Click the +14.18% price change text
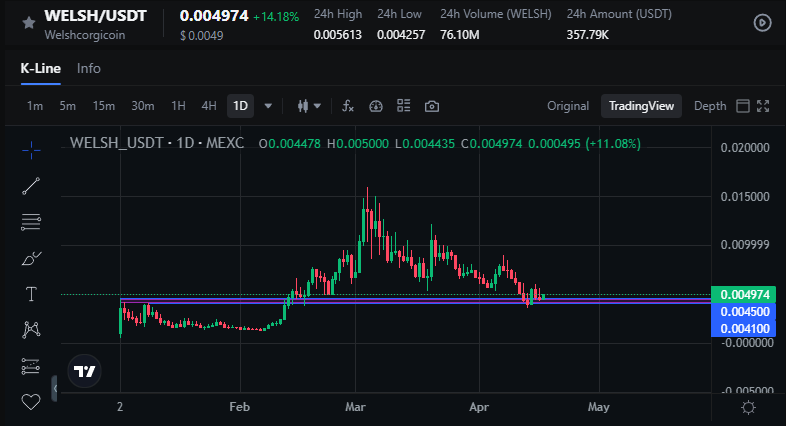 [276, 17]
